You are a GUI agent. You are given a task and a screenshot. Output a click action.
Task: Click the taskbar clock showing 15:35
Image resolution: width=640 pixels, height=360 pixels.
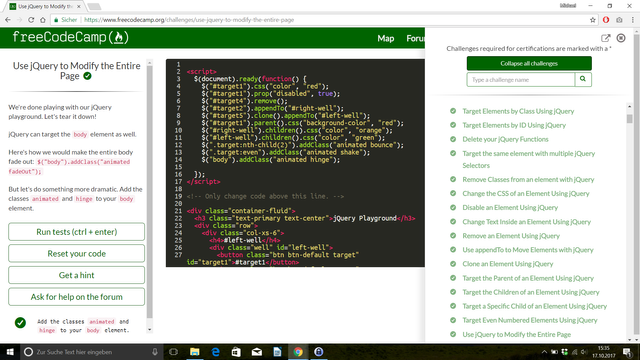604,352
